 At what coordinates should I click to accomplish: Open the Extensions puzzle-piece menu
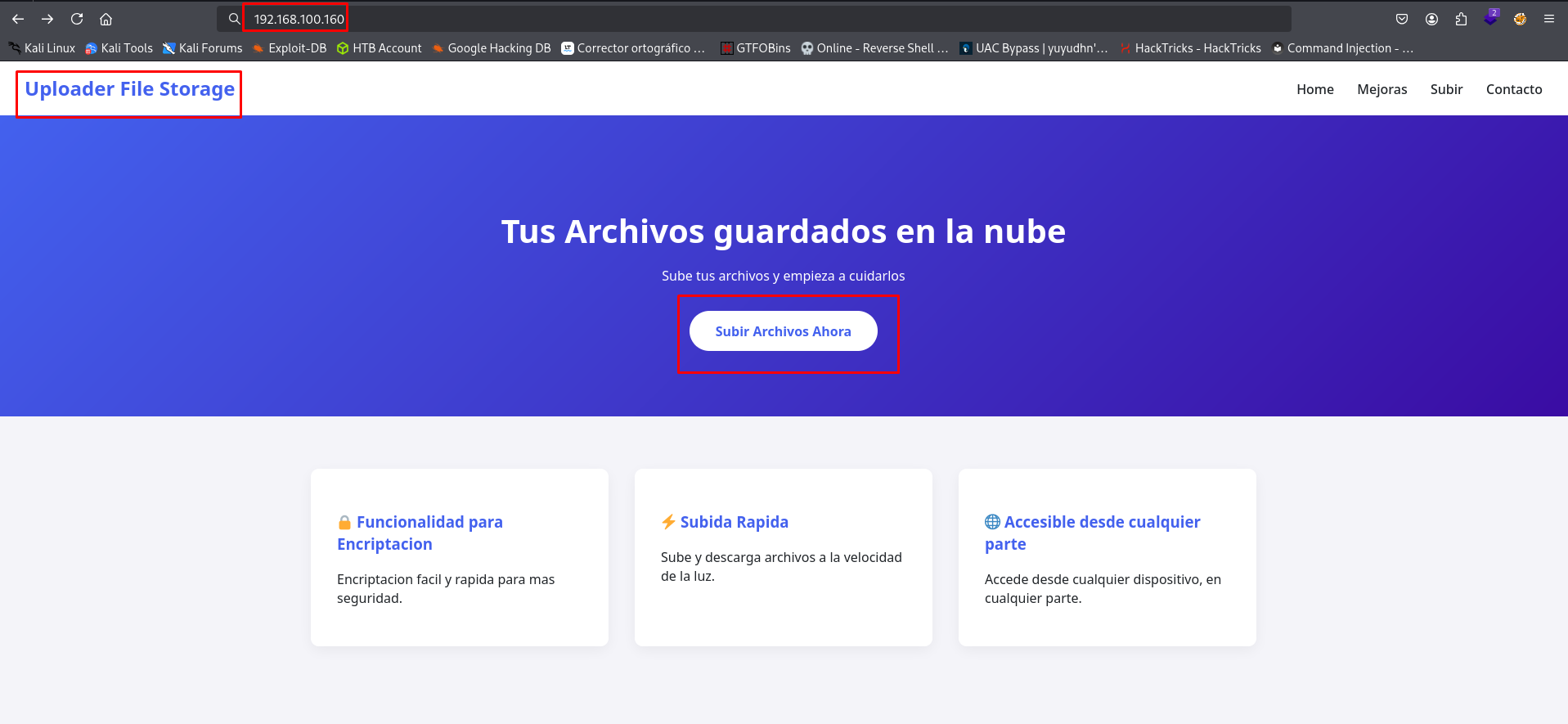[x=1461, y=19]
